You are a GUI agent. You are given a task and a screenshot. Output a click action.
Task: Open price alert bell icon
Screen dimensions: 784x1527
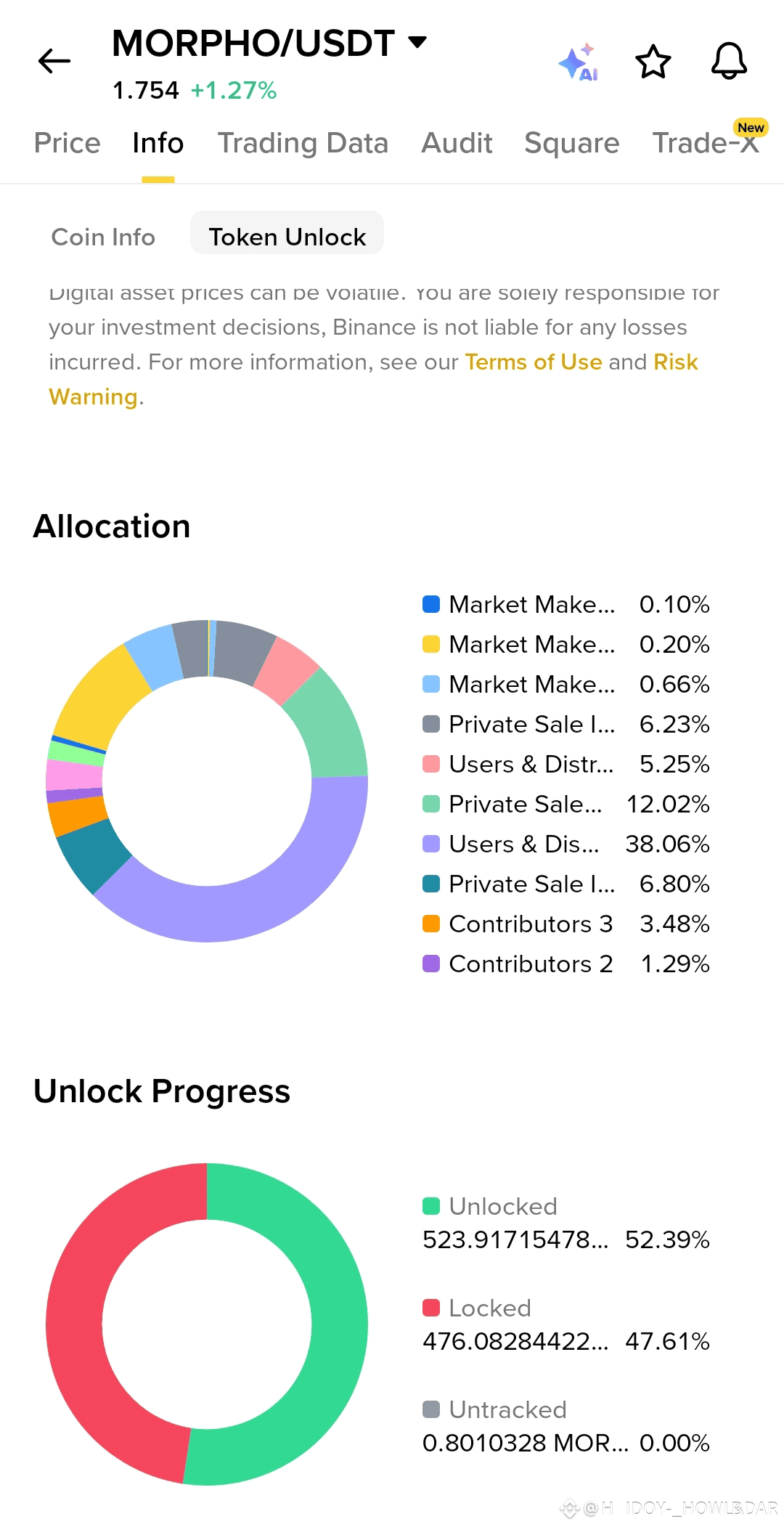[729, 61]
